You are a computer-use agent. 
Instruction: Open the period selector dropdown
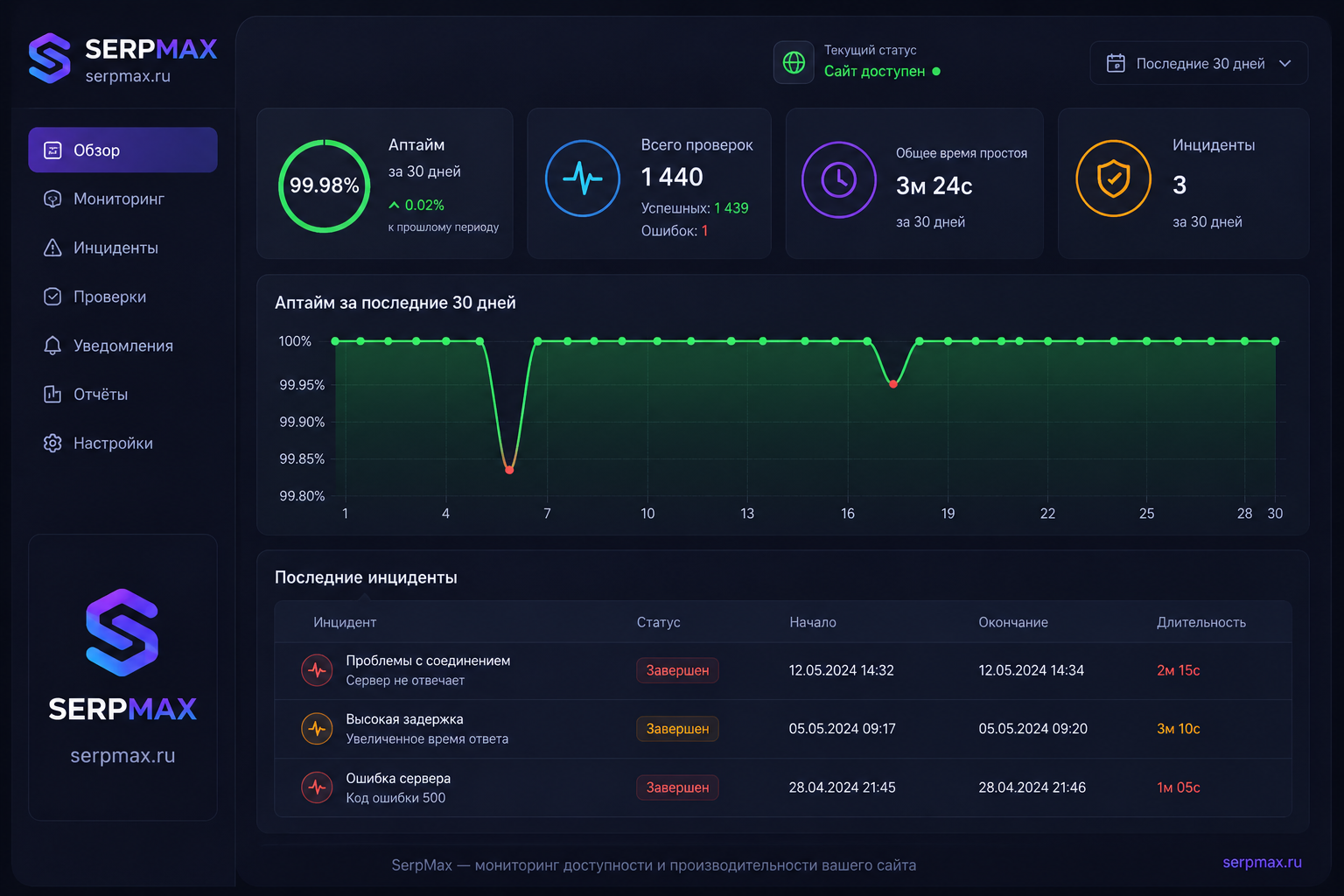pos(1199,63)
